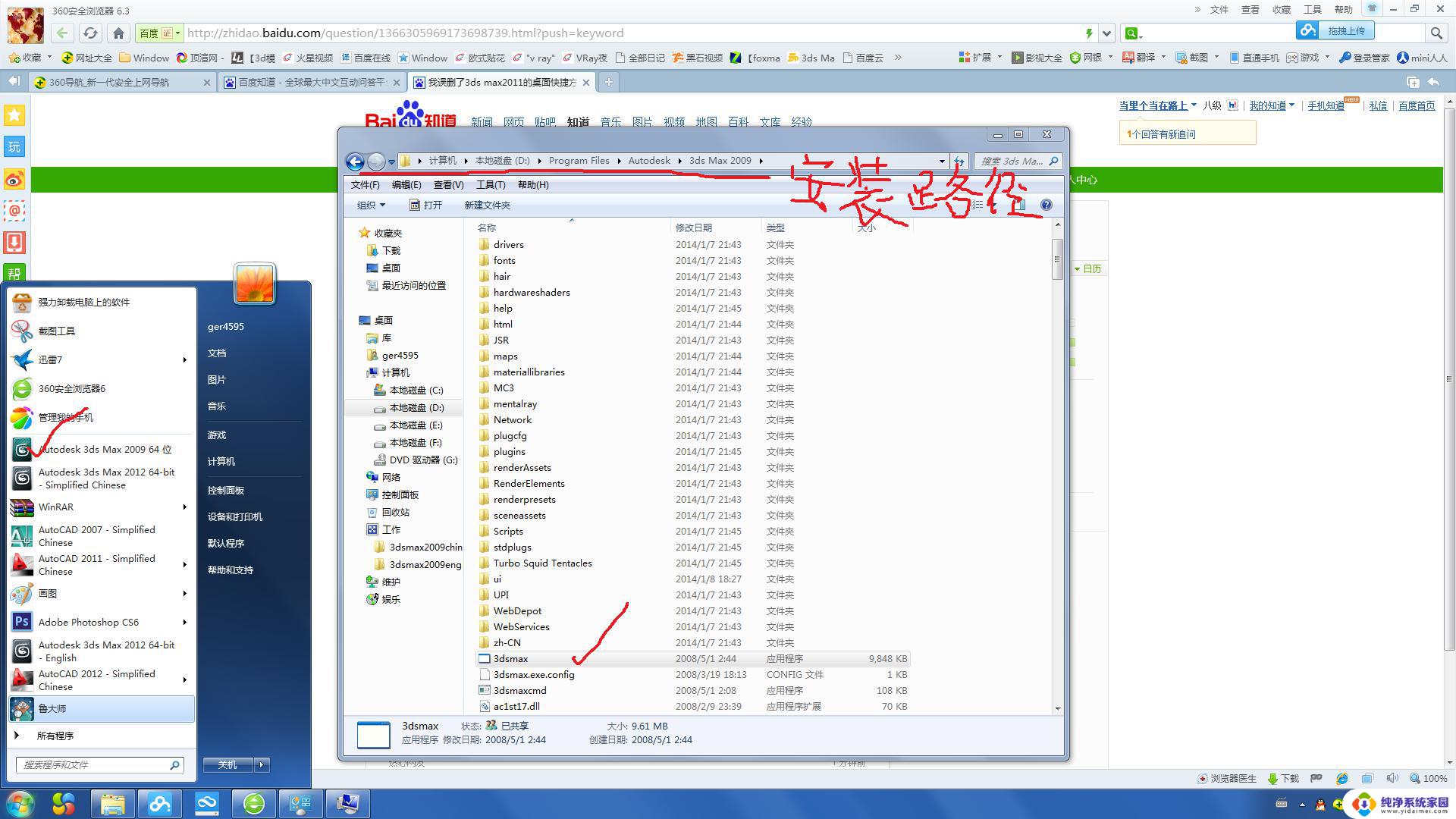Open Autodesk 3ds Max 2012 English
Screen dimensions: 1456x819
(106, 650)
